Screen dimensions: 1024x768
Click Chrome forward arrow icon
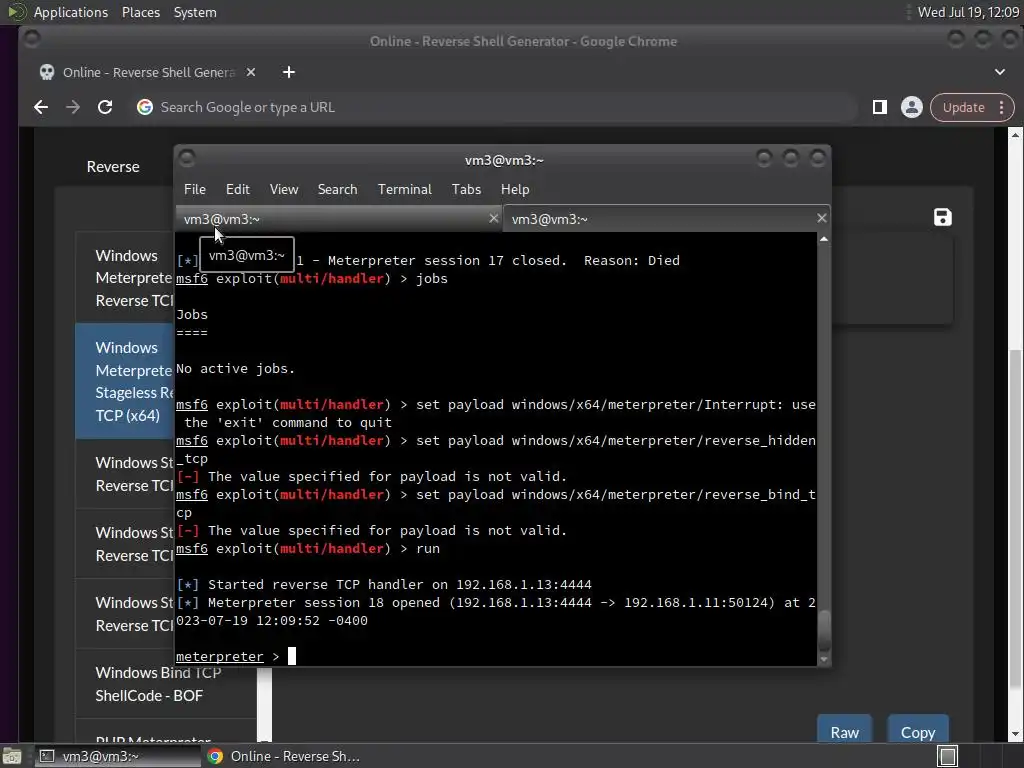(x=72, y=107)
